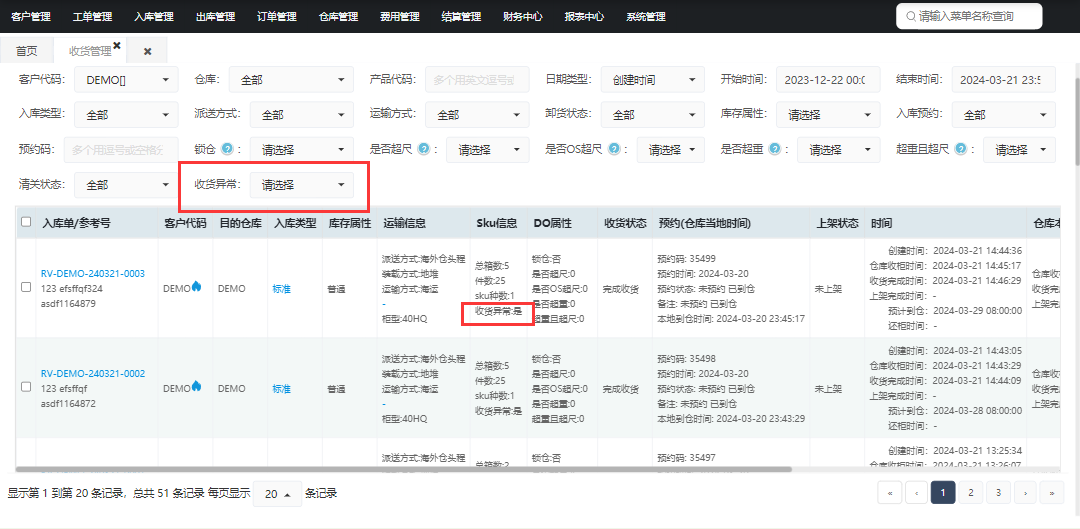Open the 入库管理 menu
The width and height of the screenshot is (1080, 529).
pyautogui.click(x=154, y=17)
